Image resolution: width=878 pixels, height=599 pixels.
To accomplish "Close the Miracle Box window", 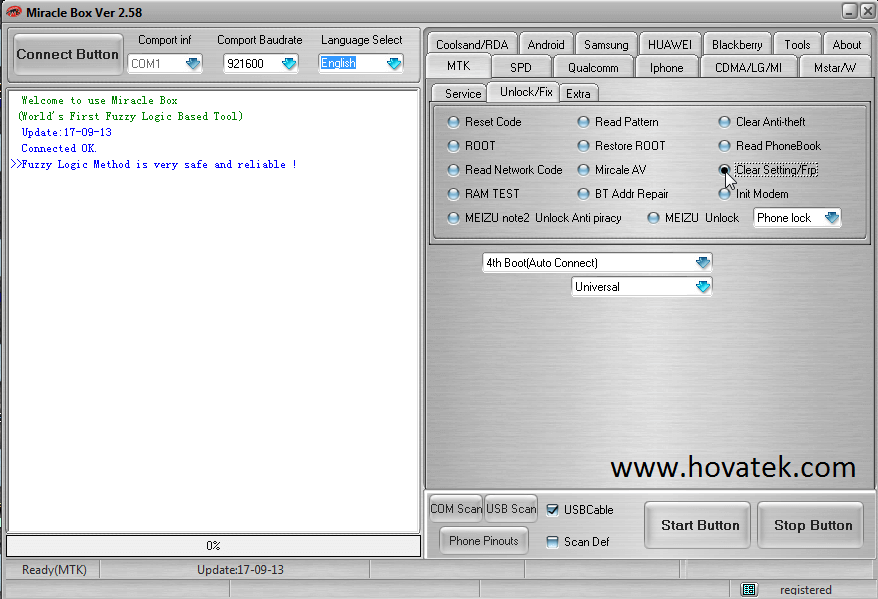I will click(x=868, y=11).
